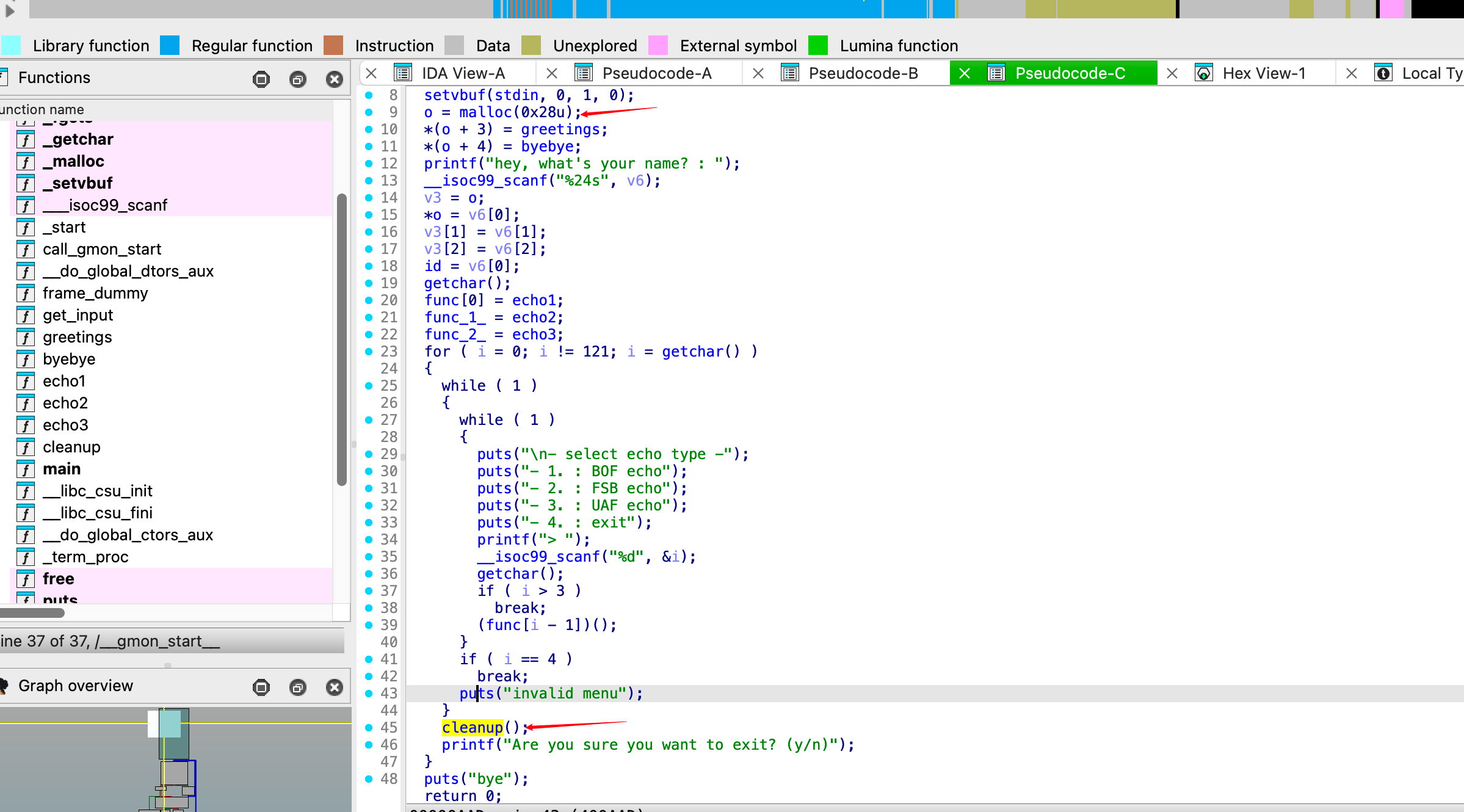1464x812 pixels.
Task: Close the Graph overview panel
Action: (x=334, y=687)
